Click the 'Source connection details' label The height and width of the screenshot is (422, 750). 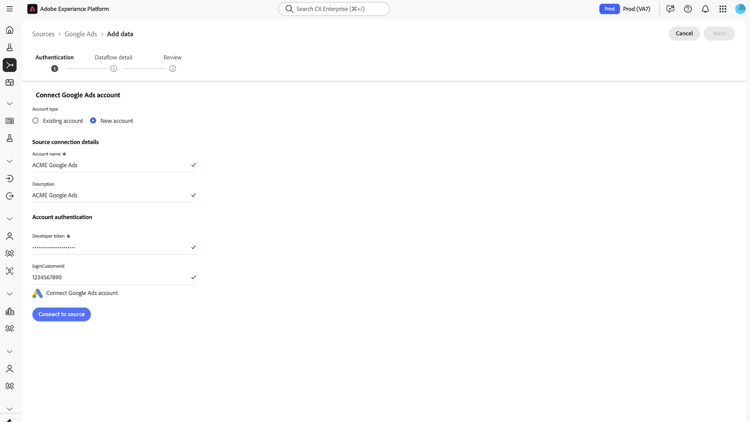pos(66,142)
